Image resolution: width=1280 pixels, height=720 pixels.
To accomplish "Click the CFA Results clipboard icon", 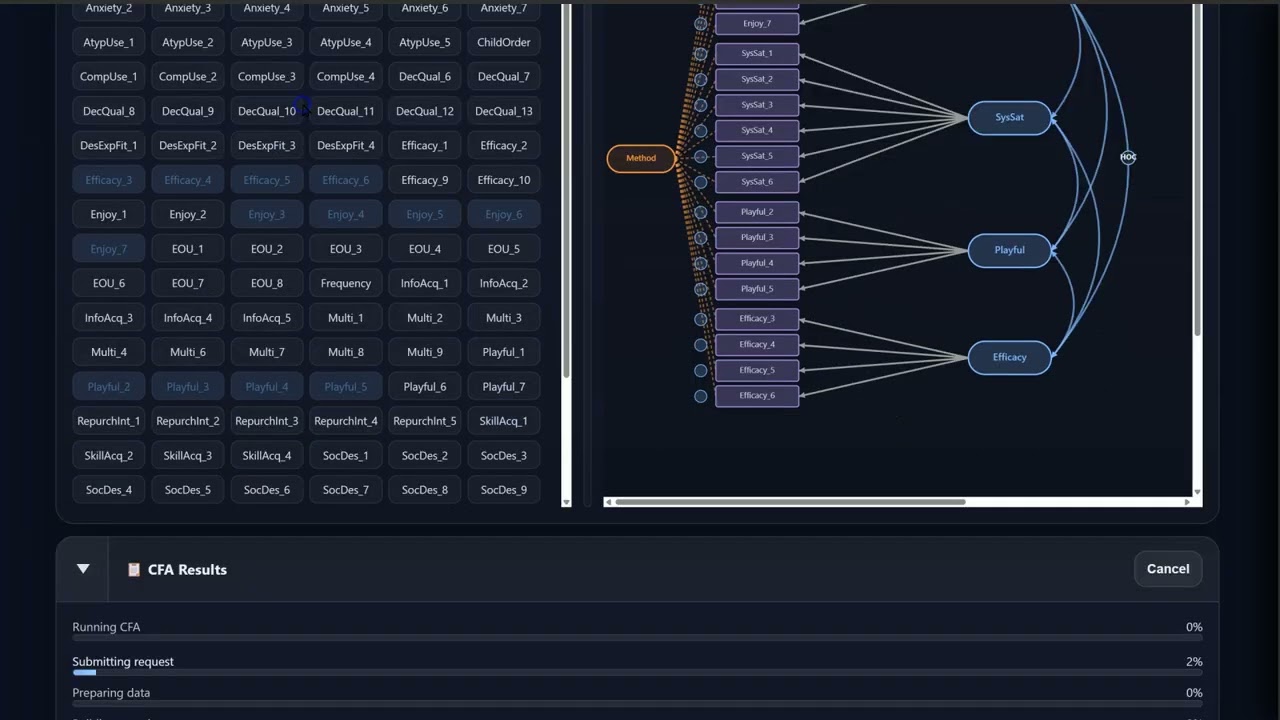I will pos(134,570).
